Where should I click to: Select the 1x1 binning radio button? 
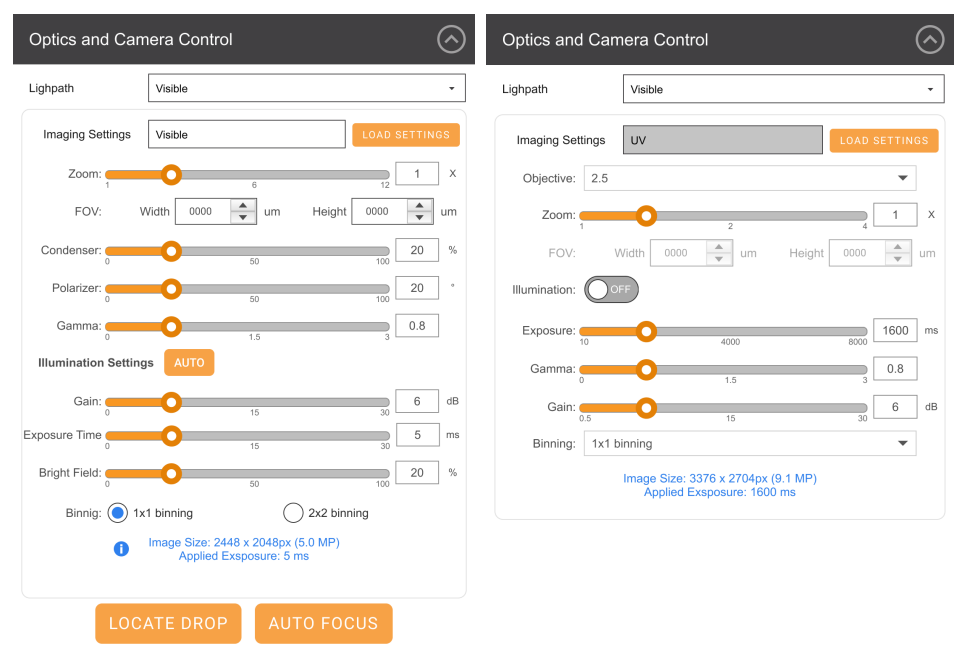(118, 513)
